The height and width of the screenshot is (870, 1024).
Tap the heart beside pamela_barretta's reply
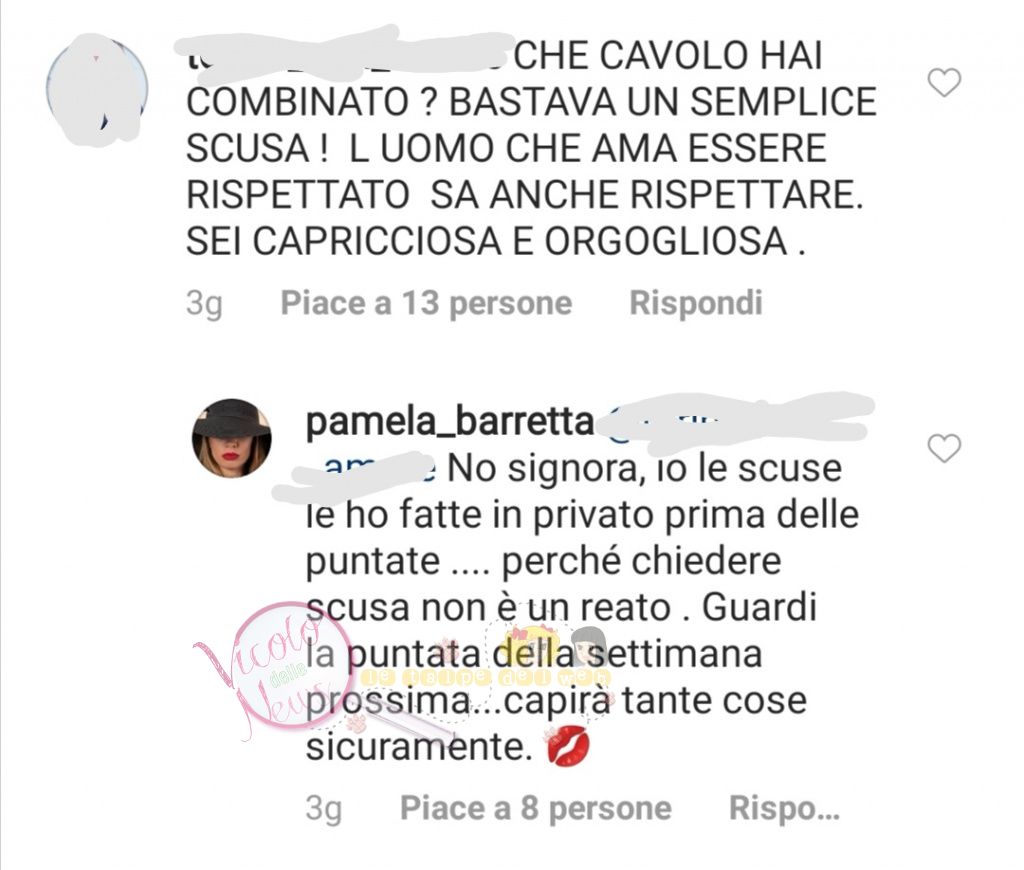pos(944,448)
